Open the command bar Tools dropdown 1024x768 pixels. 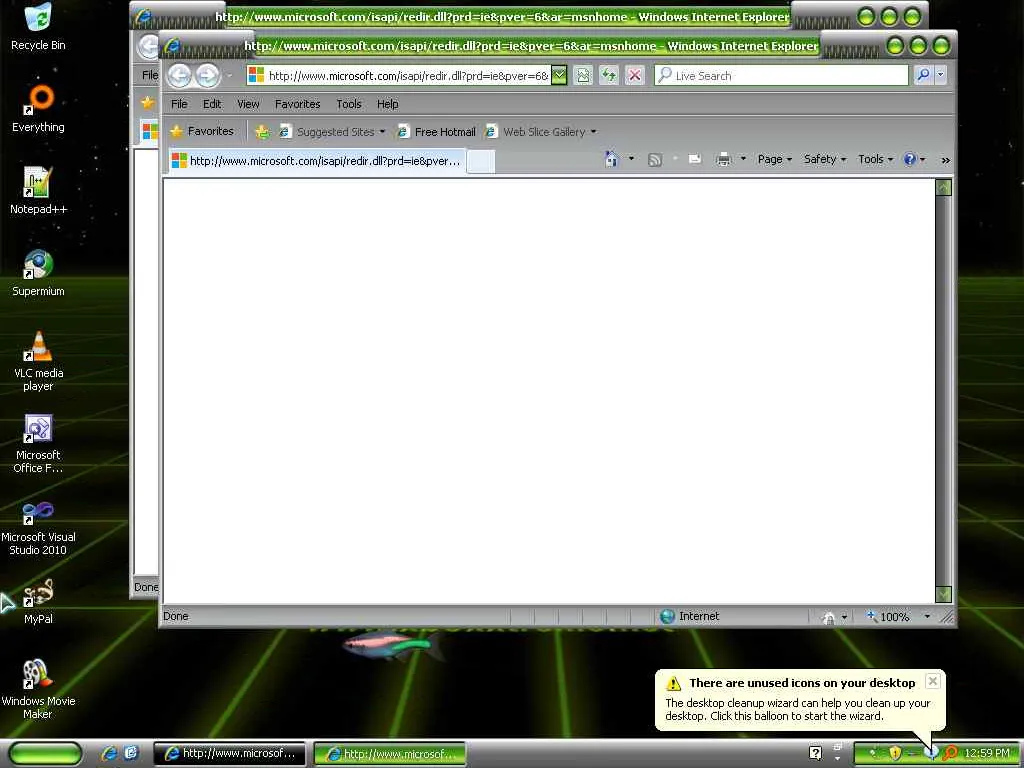pyautogui.click(x=875, y=159)
